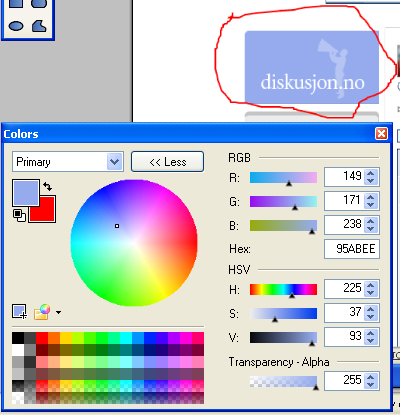Click the Hue slider bar
Screen dimensions: 400x415
[283, 290]
